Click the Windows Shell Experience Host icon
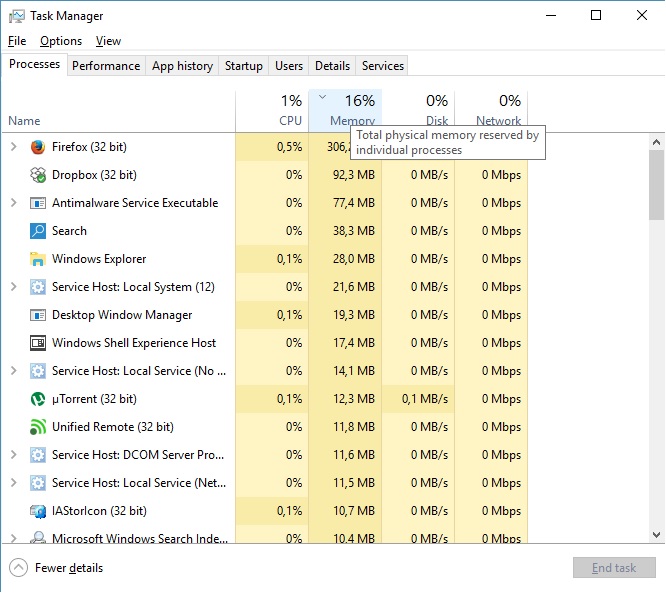The width and height of the screenshot is (666, 593). pos(38,343)
